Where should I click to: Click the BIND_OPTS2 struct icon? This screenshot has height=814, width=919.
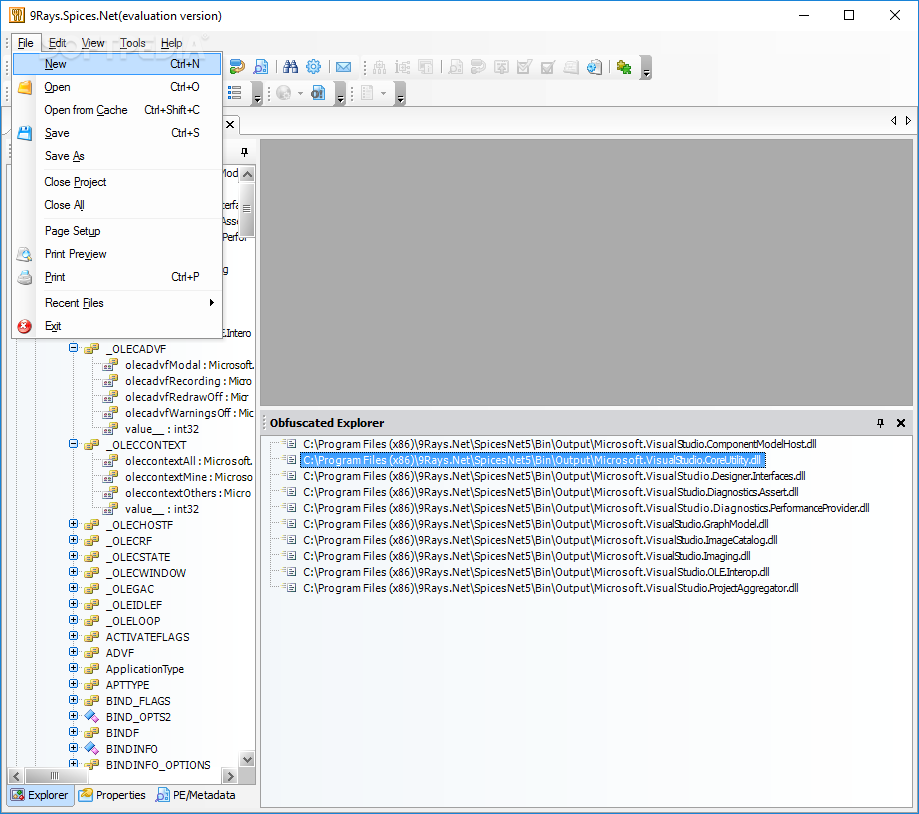click(x=91, y=717)
